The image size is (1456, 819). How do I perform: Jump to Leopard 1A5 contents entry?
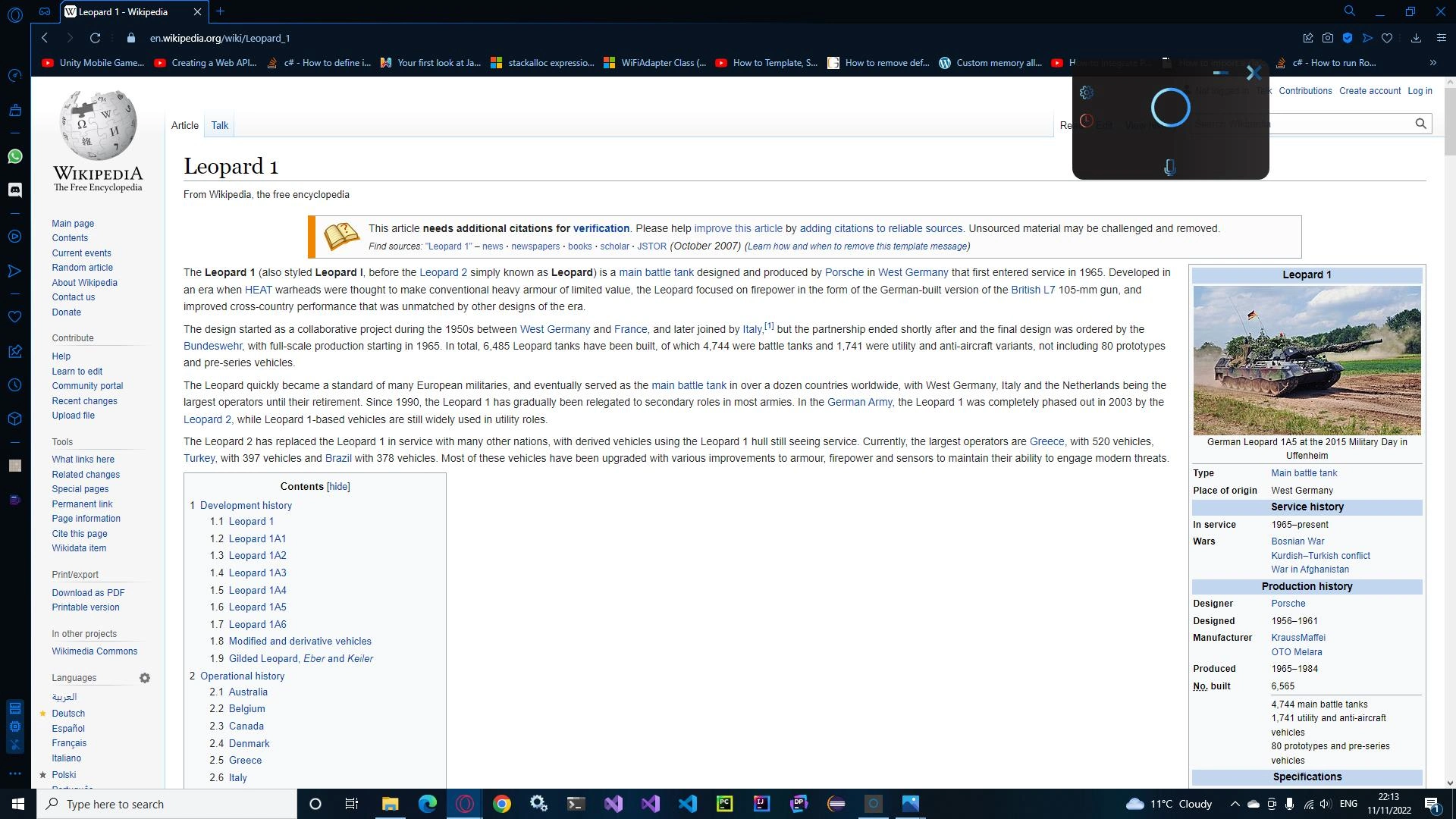point(257,607)
